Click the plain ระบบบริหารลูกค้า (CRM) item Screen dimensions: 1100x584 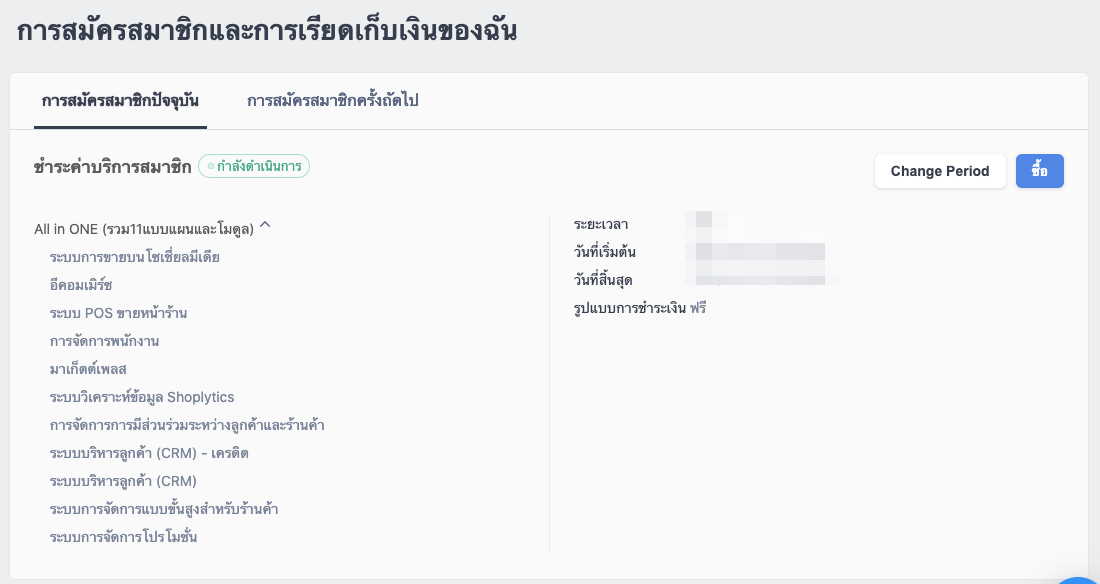pos(123,482)
